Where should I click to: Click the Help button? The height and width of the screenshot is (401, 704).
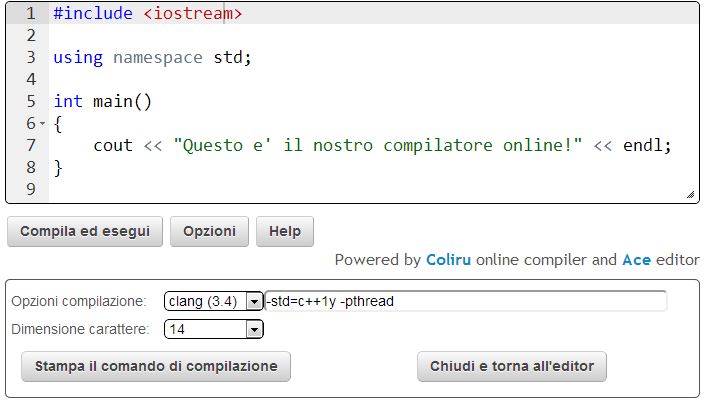pos(285,231)
